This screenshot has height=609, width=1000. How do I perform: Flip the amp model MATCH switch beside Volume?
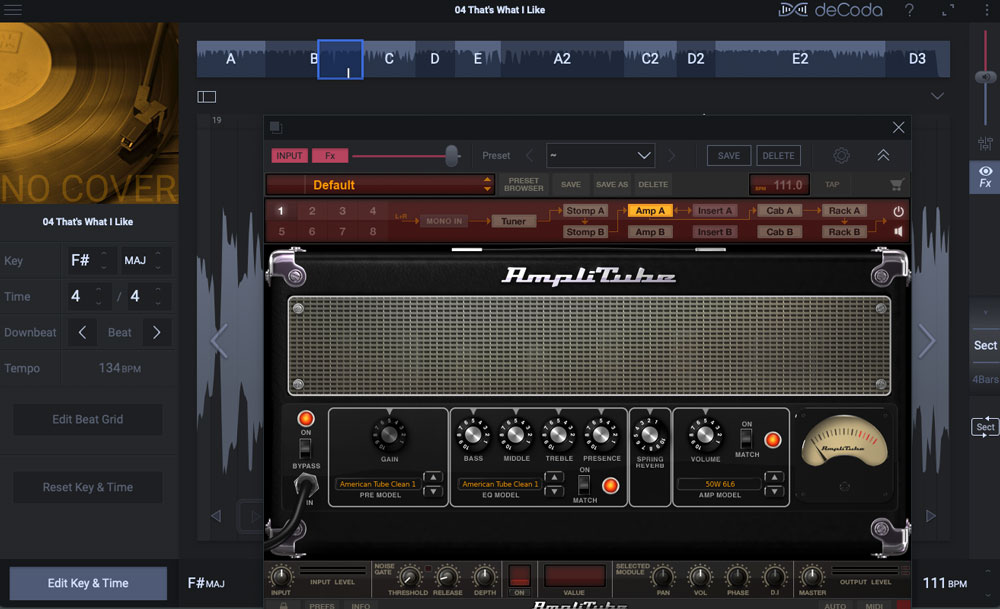click(746, 439)
